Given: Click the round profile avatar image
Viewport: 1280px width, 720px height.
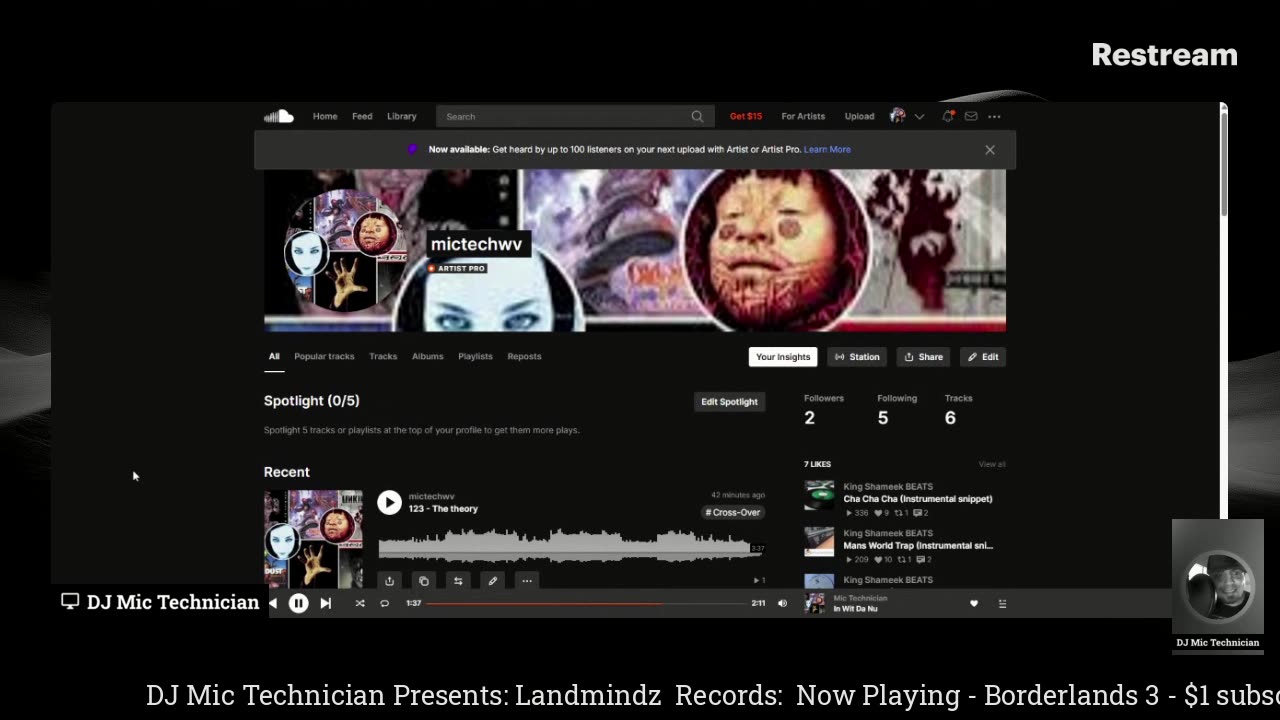Looking at the screenshot, I should tap(345, 250).
